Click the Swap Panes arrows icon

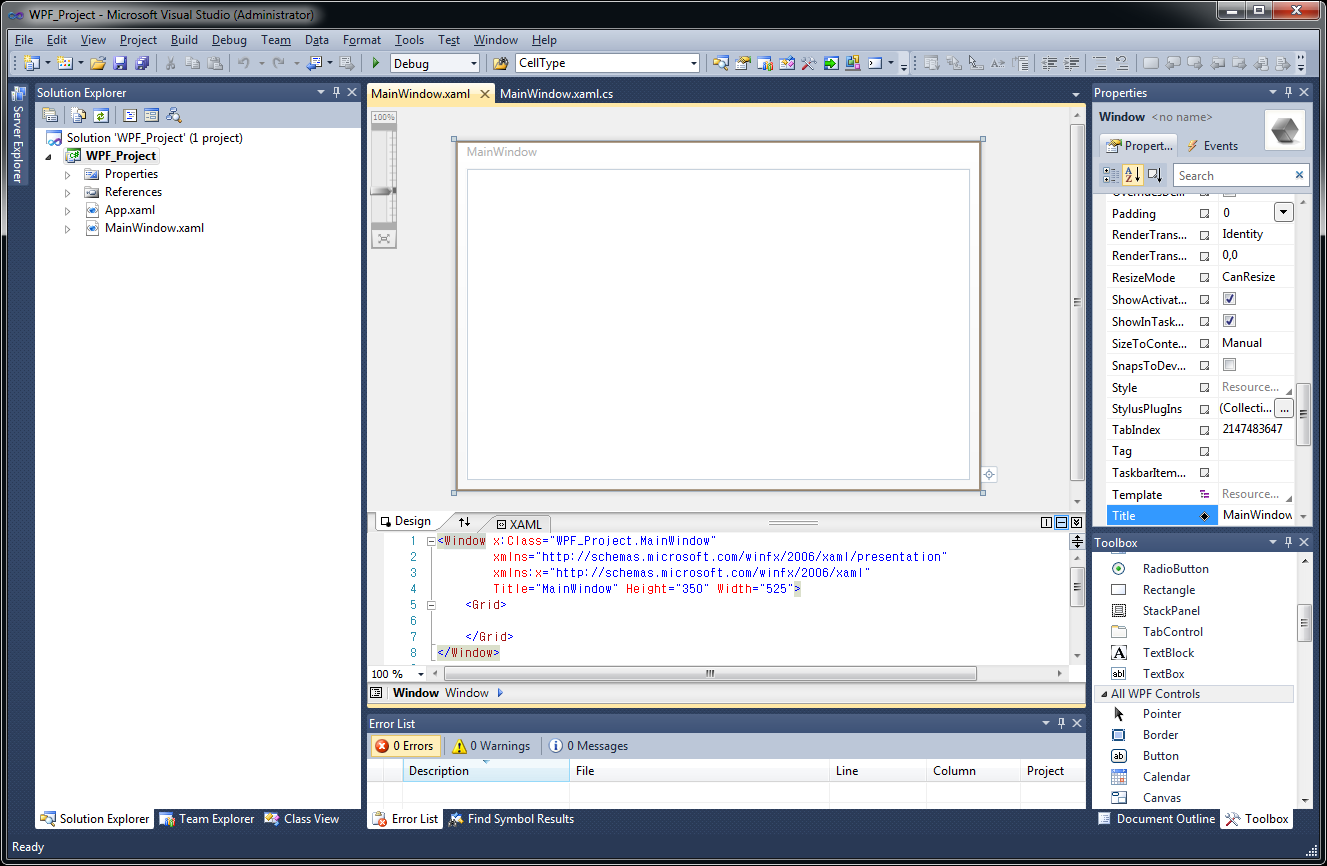click(x=464, y=522)
